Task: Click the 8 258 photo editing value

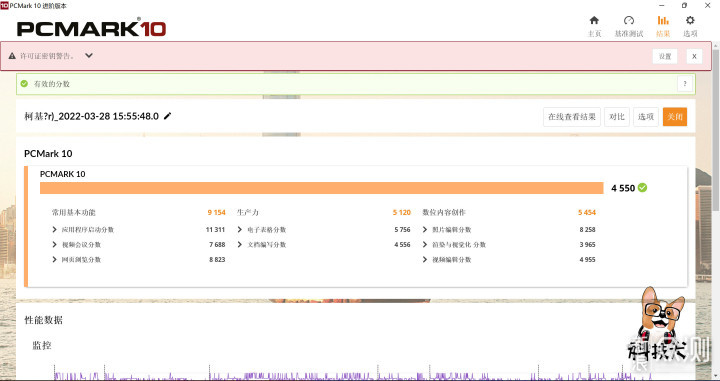Action: click(587, 229)
